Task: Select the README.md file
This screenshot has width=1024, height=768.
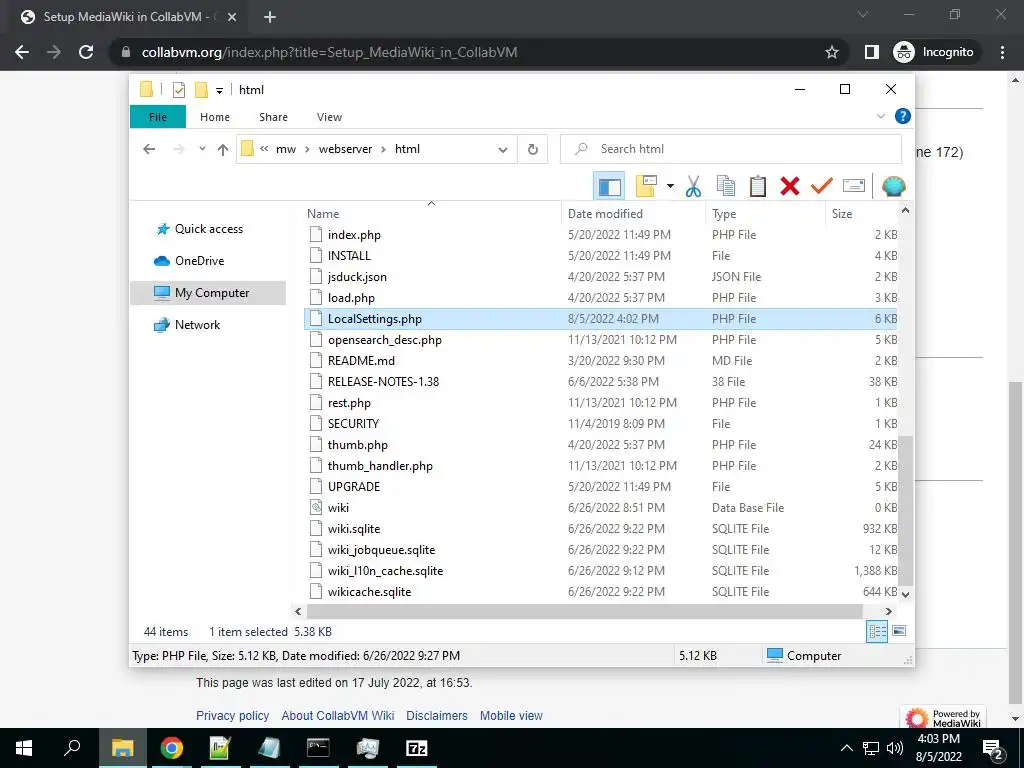Action: click(x=361, y=360)
